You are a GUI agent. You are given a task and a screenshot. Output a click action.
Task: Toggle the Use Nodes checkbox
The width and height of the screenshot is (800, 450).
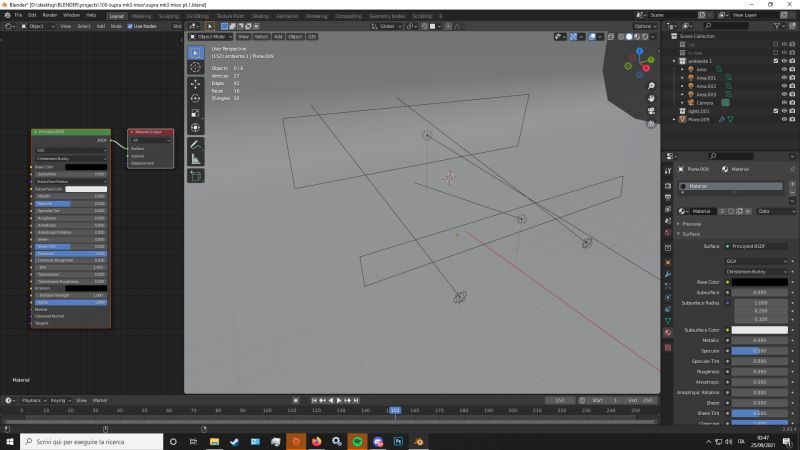pyautogui.click(x=130, y=26)
